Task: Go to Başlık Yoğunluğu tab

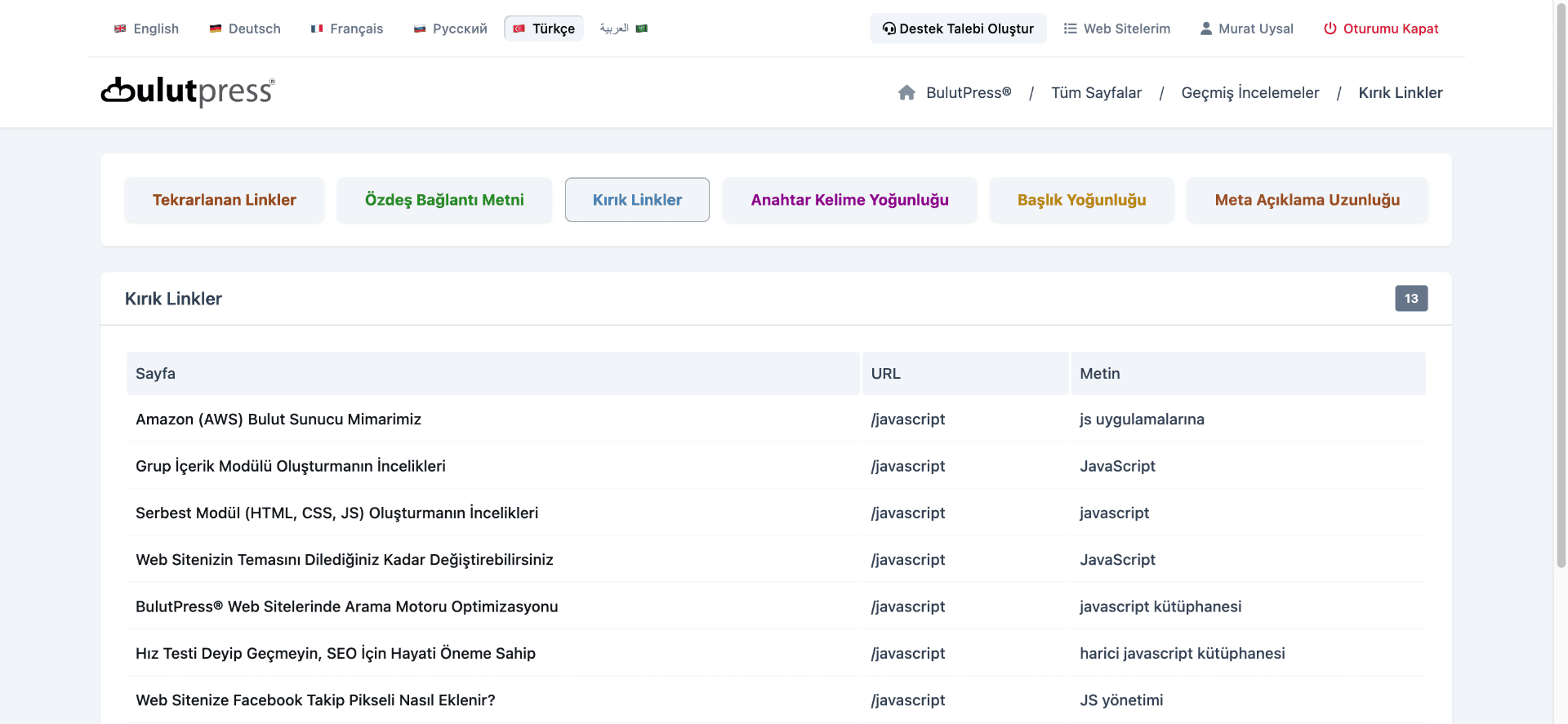Action: click(1081, 200)
